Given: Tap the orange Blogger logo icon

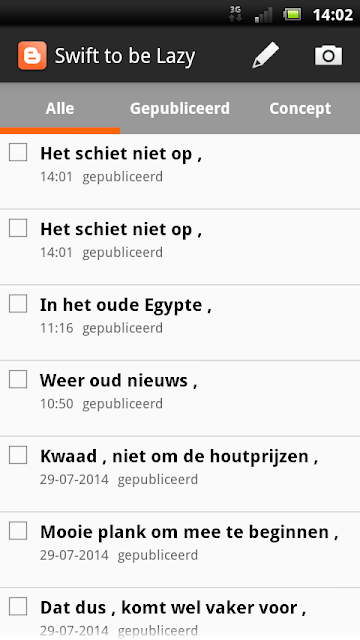Looking at the screenshot, I should pos(32,56).
